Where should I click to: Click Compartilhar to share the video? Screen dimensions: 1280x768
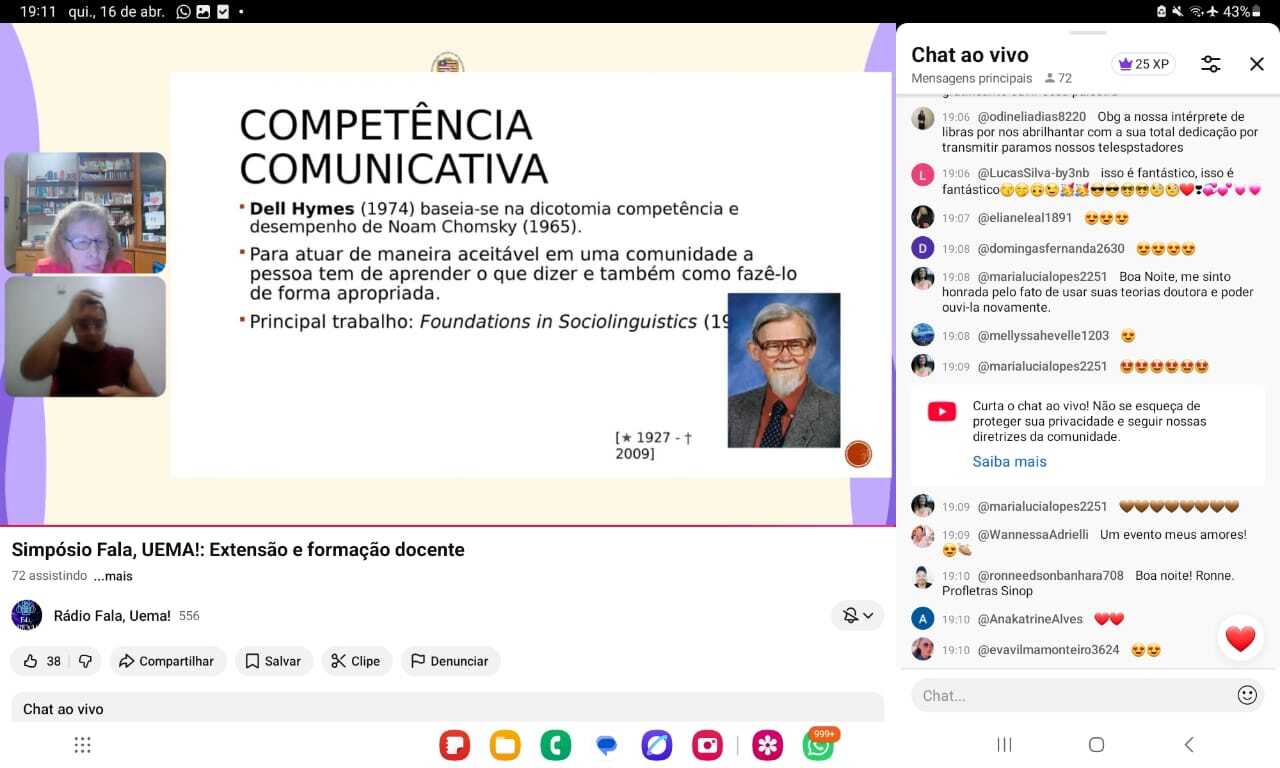pyautogui.click(x=167, y=661)
